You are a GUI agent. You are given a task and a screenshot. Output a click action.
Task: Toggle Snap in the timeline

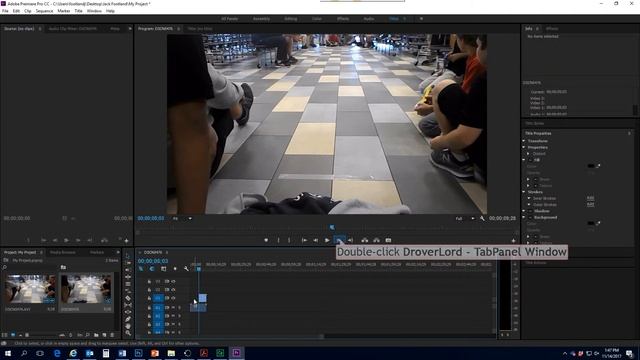click(x=152, y=269)
